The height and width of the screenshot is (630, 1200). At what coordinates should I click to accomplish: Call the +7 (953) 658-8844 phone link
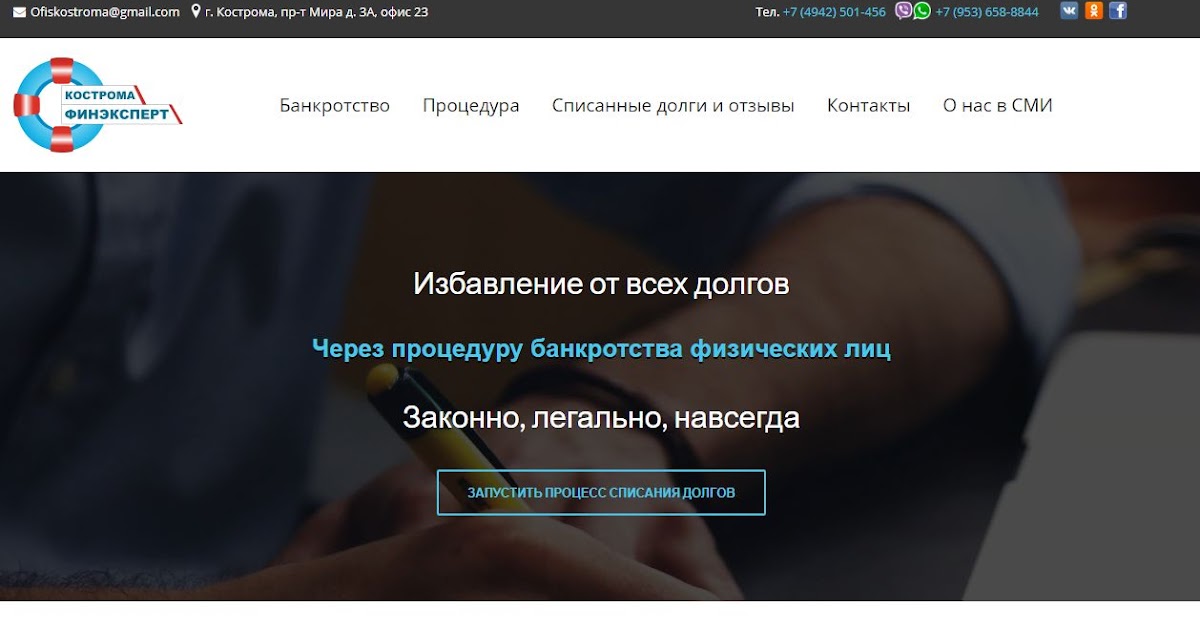(988, 11)
